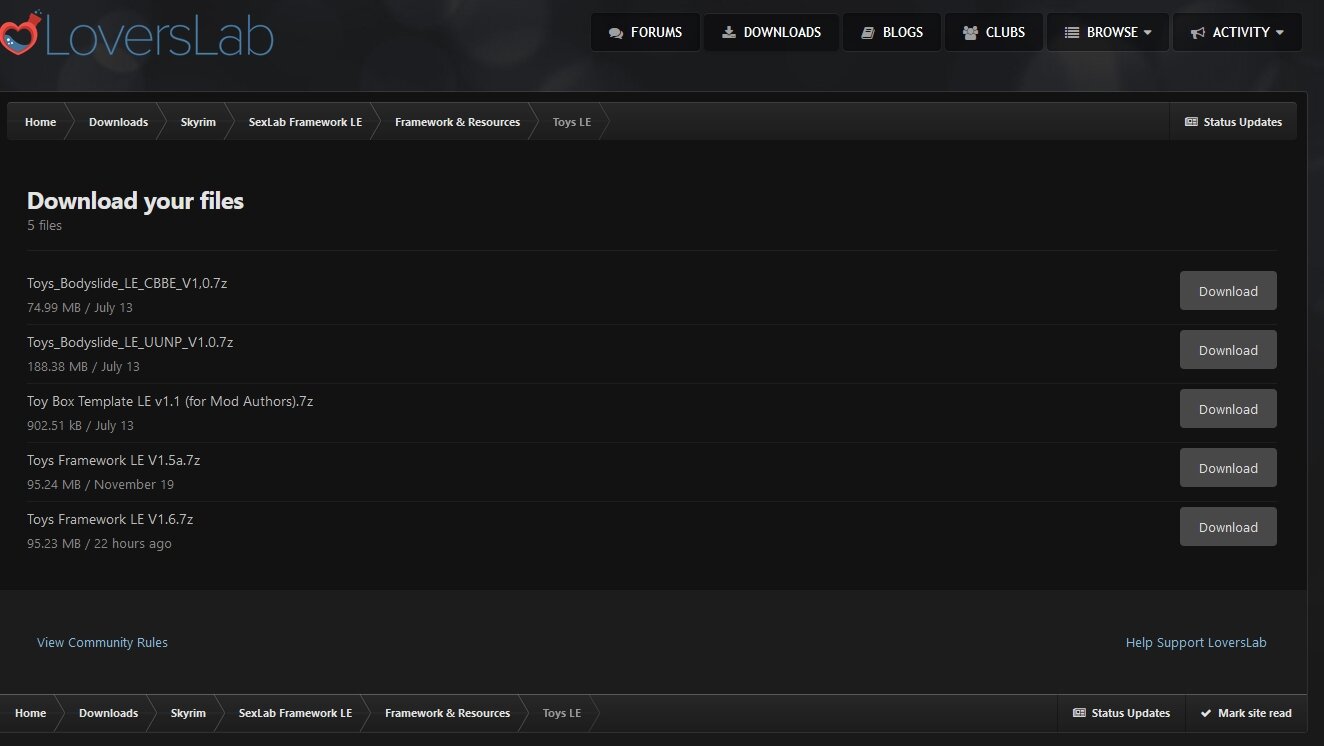Click the '95.23 MB / 22 hours ago' details

[99, 544]
